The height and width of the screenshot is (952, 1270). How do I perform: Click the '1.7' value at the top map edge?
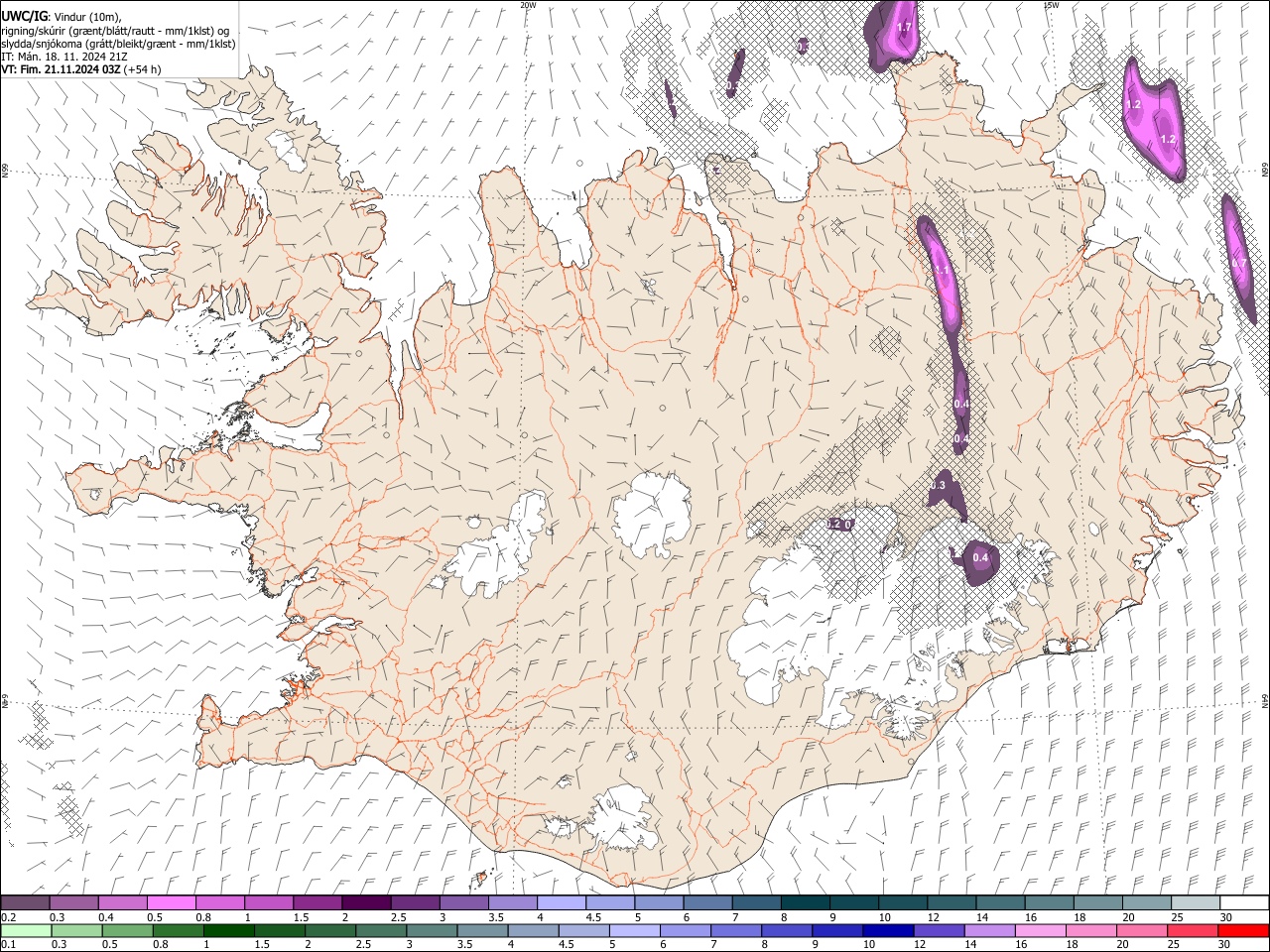point(904,27)
